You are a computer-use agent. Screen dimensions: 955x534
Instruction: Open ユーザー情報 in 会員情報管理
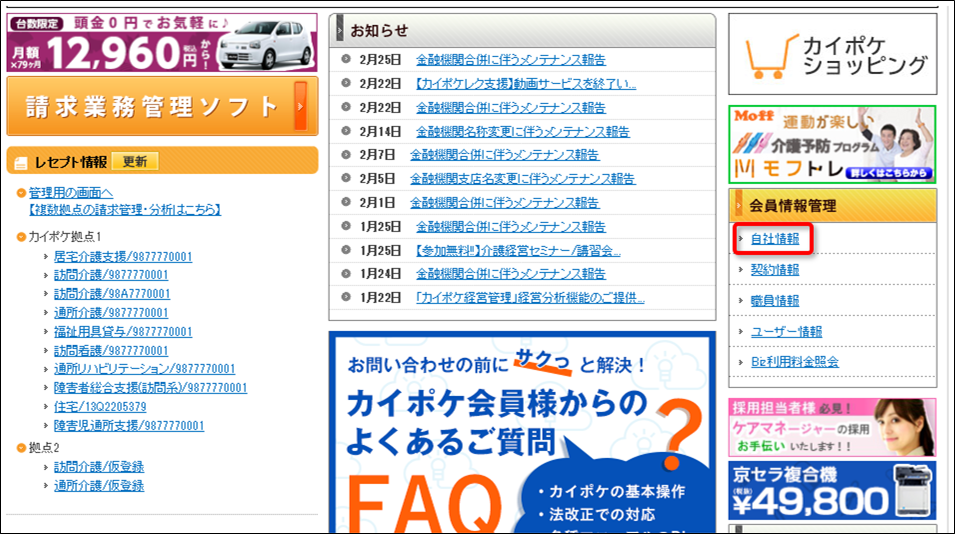tap(786, 331)
